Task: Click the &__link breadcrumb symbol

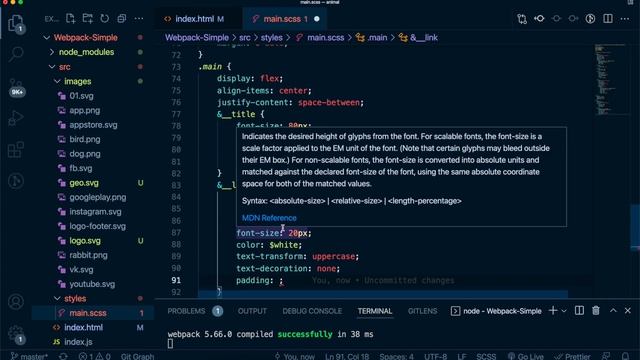Action: [x=418, y=38]
